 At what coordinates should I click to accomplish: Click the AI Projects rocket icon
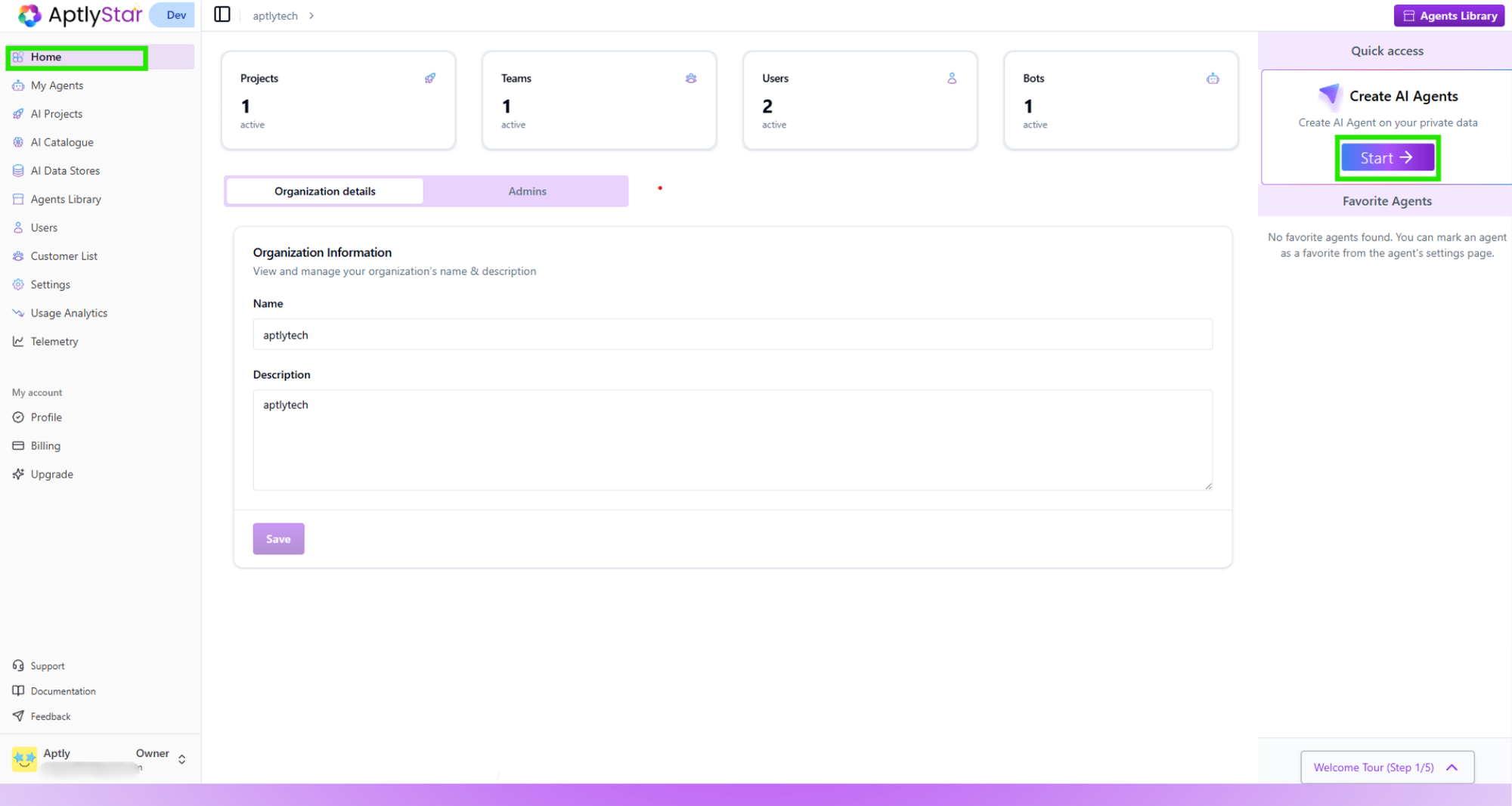click(18, 114)
